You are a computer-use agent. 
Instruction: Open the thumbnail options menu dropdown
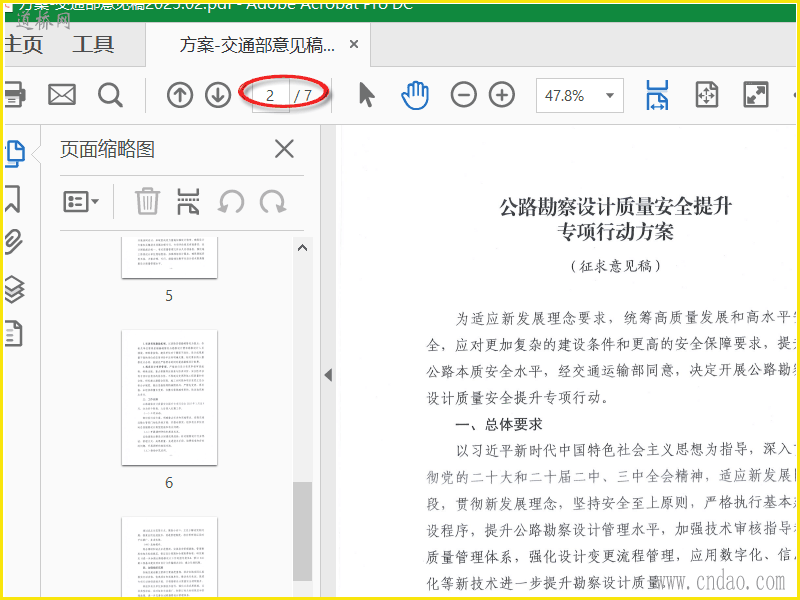[81, 202]
